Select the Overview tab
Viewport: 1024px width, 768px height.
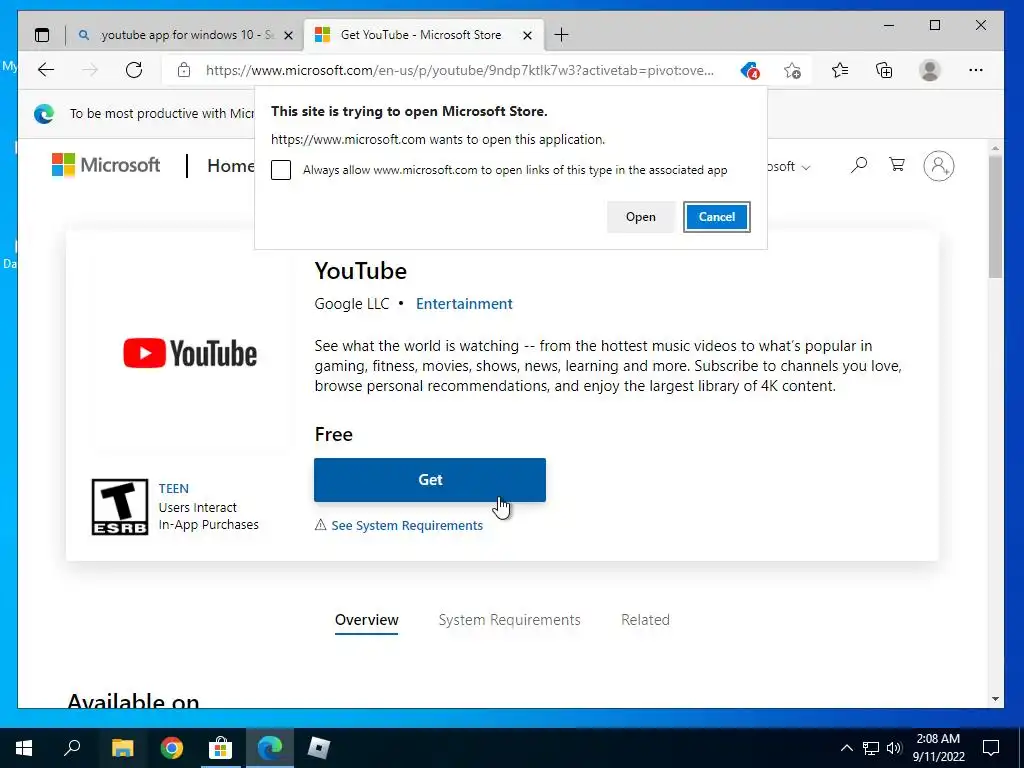pos(366,620)
